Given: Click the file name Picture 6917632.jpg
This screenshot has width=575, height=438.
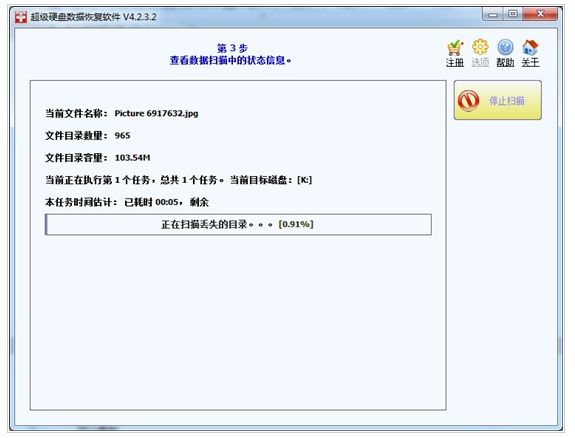Looking at the screenshot, I should click(156, 113).
